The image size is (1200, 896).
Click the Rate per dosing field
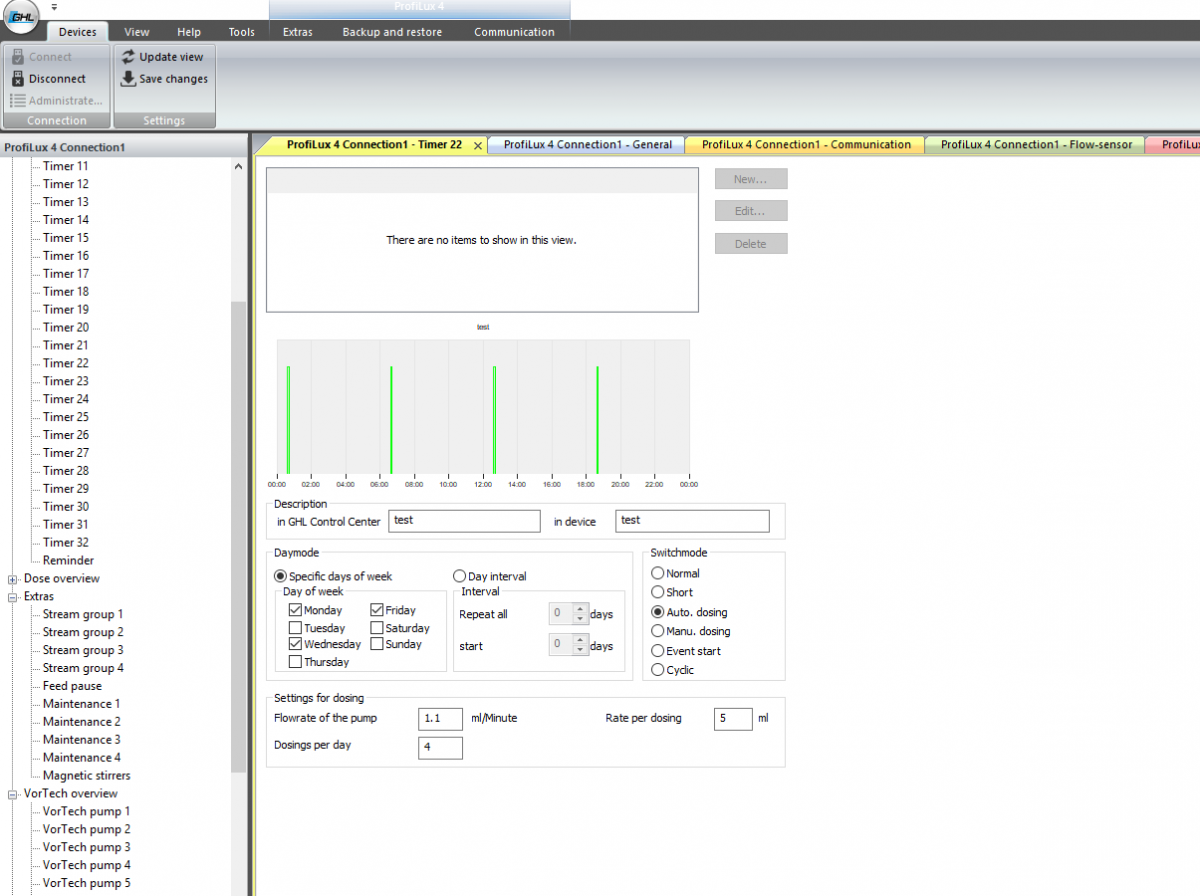click(x=733, y=719)
